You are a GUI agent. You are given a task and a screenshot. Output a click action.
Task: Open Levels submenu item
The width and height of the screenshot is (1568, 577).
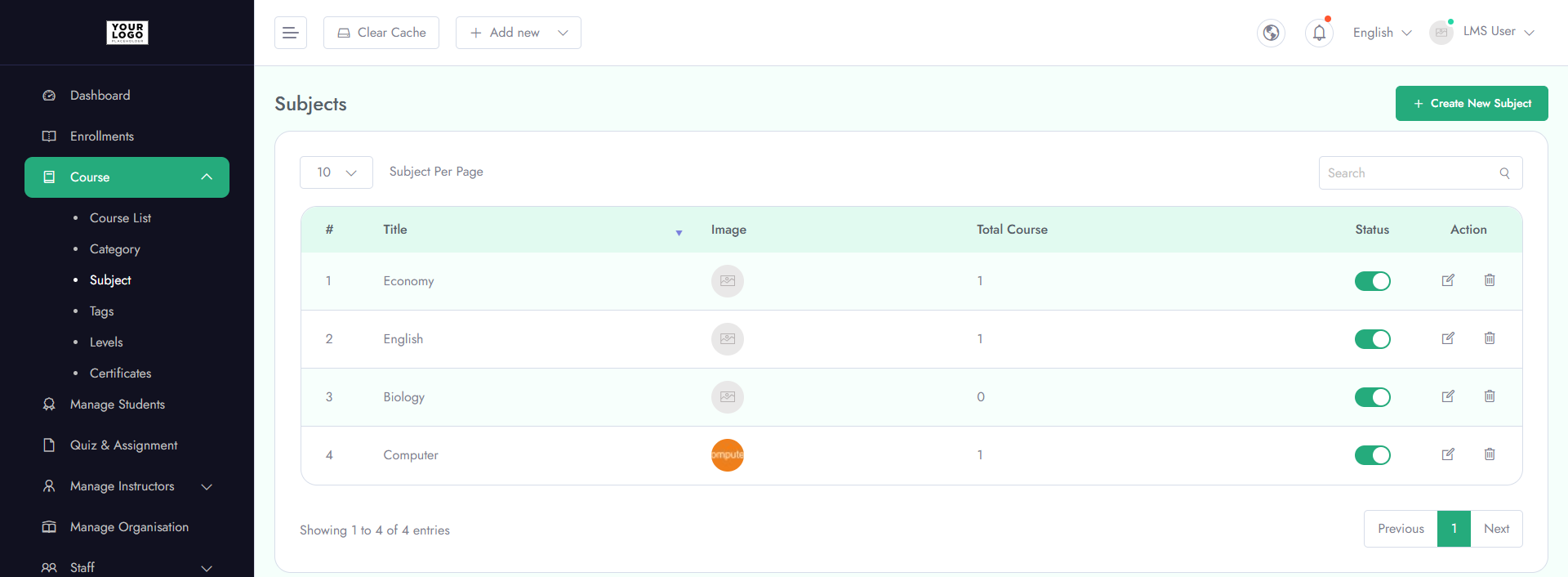click(106, 342)
